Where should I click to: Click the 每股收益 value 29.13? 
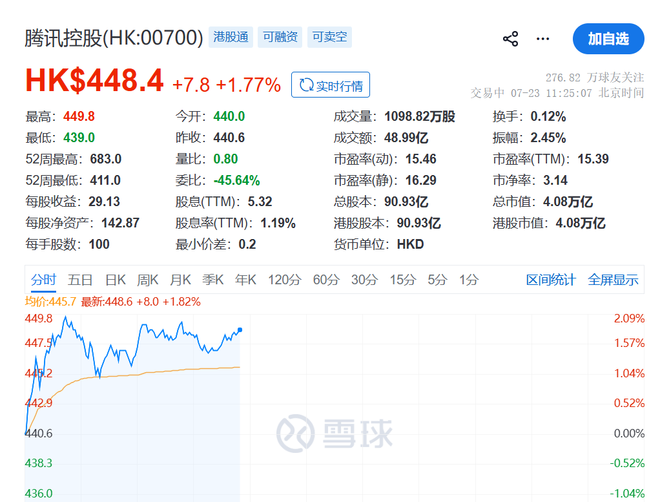pos(104,202)
